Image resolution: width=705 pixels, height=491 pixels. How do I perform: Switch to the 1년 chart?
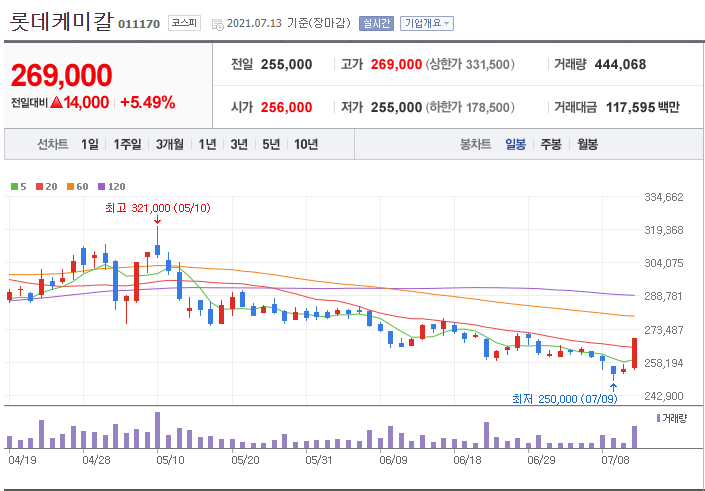207,144
